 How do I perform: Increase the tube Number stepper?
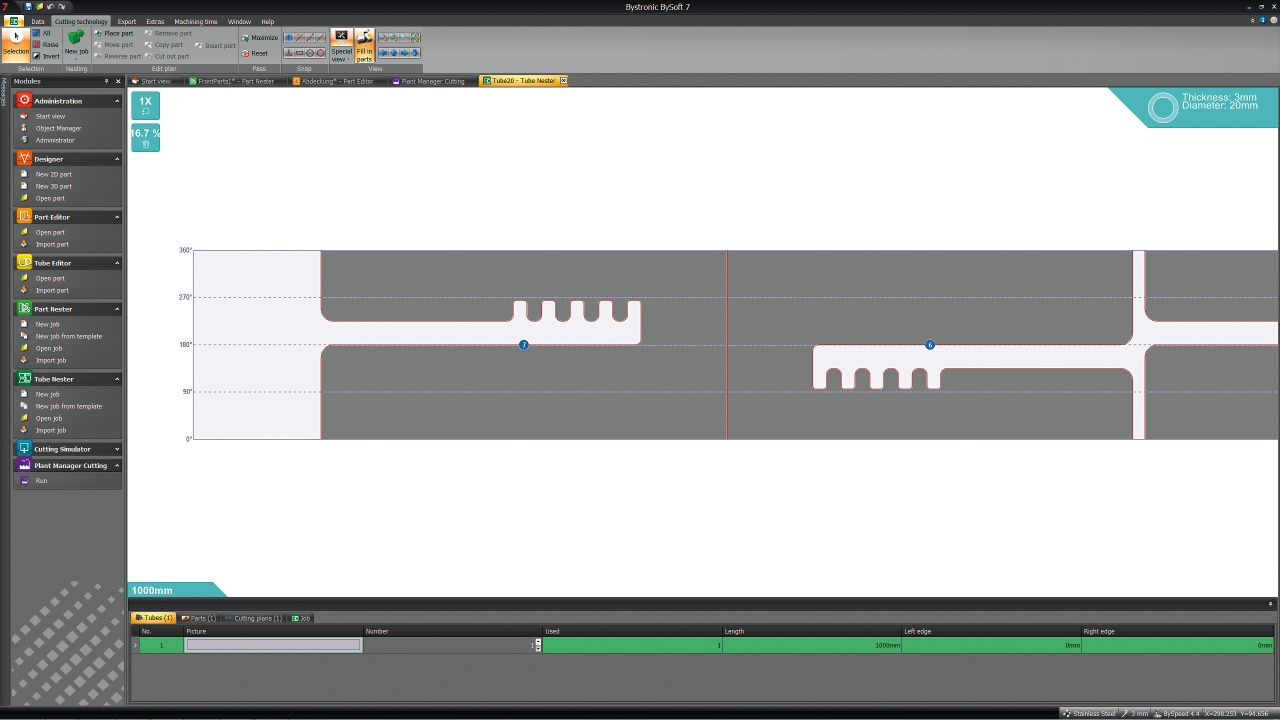538,642
